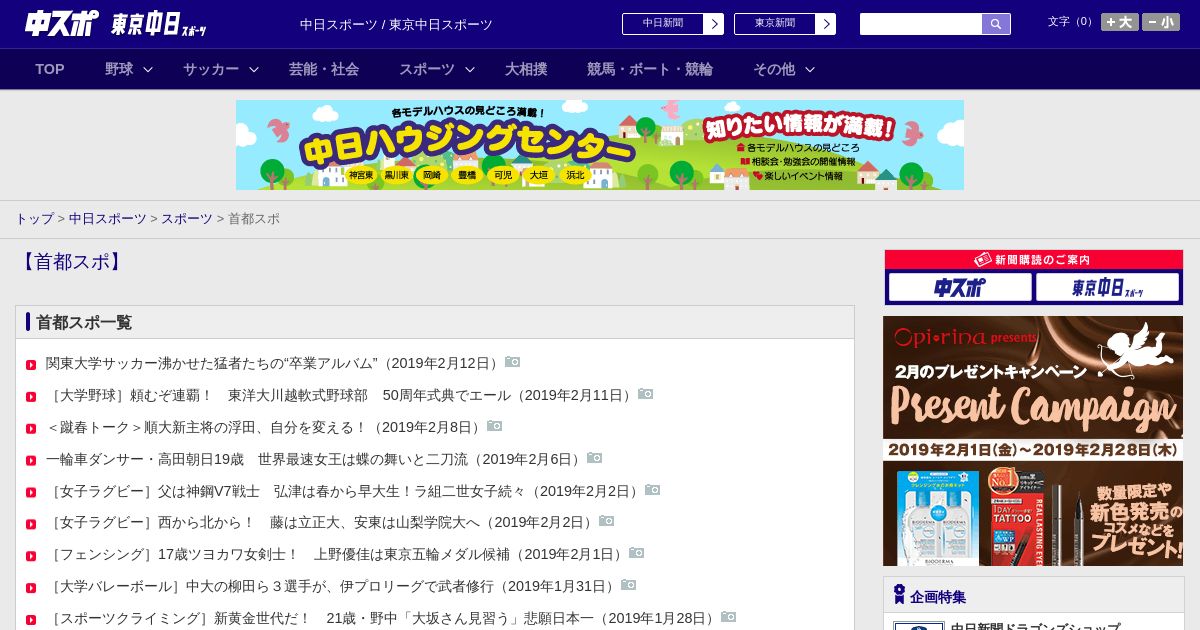Click the 首都スポ一覧 section heading

coord(84,322)
